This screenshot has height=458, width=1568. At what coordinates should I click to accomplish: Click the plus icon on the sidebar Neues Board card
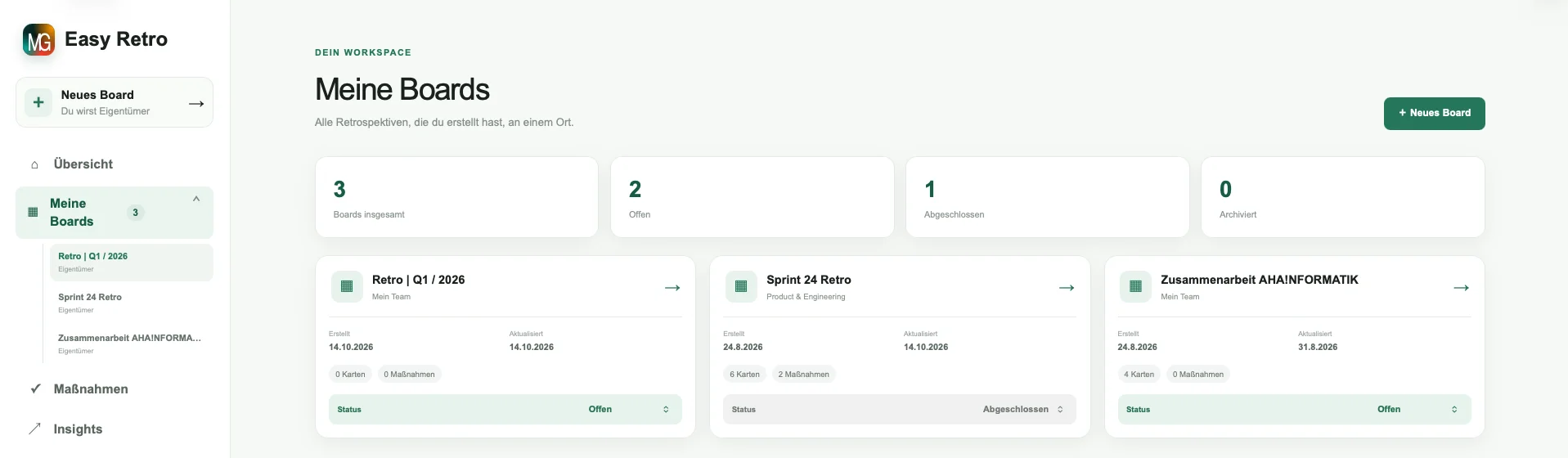[x=38, y=103]
